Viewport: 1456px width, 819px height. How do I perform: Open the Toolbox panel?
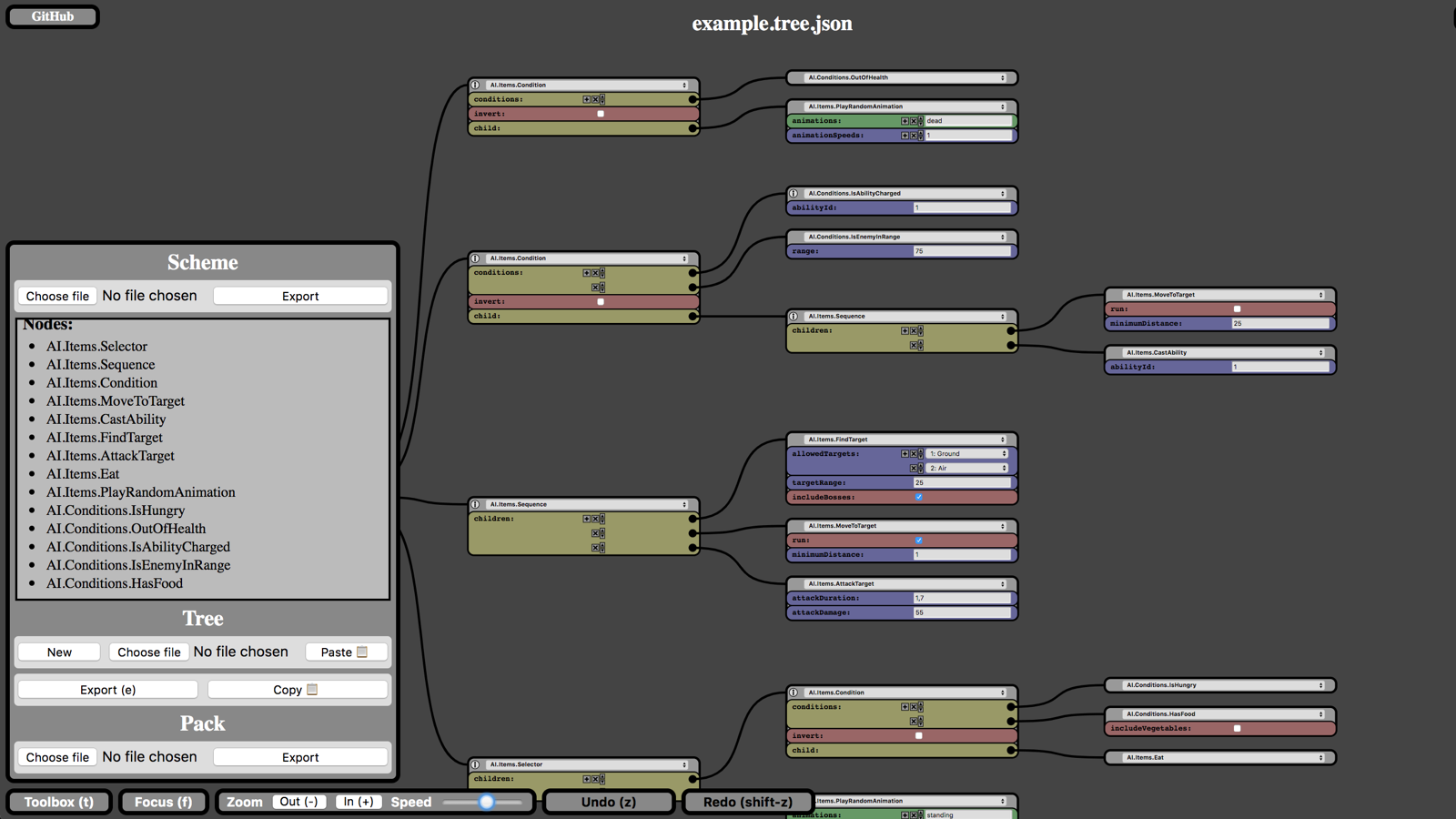pos(58,802)
